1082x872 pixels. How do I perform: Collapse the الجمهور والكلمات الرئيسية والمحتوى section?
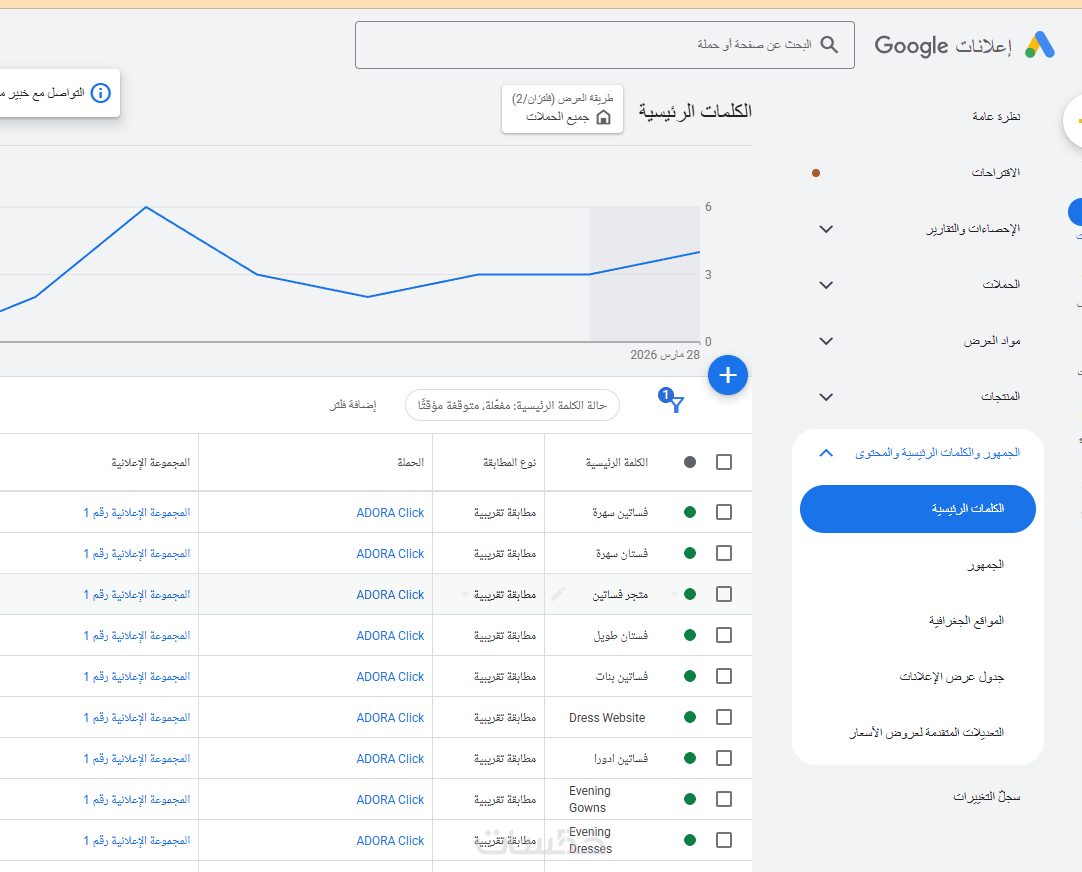pos(826,453)
